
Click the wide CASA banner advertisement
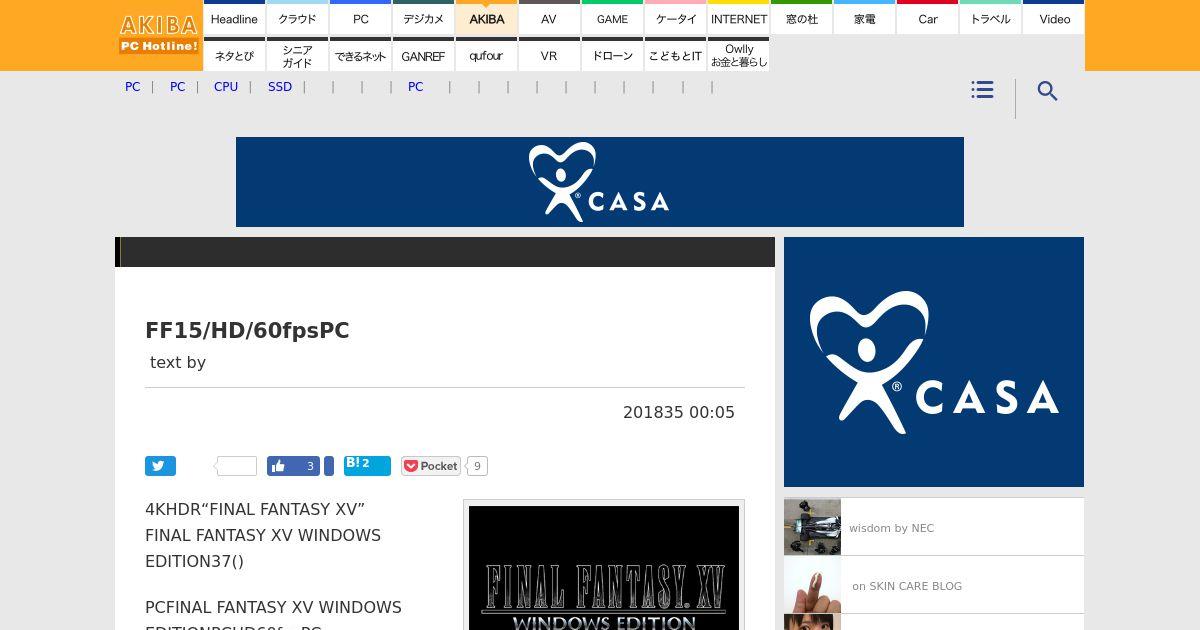coord(600,182)
